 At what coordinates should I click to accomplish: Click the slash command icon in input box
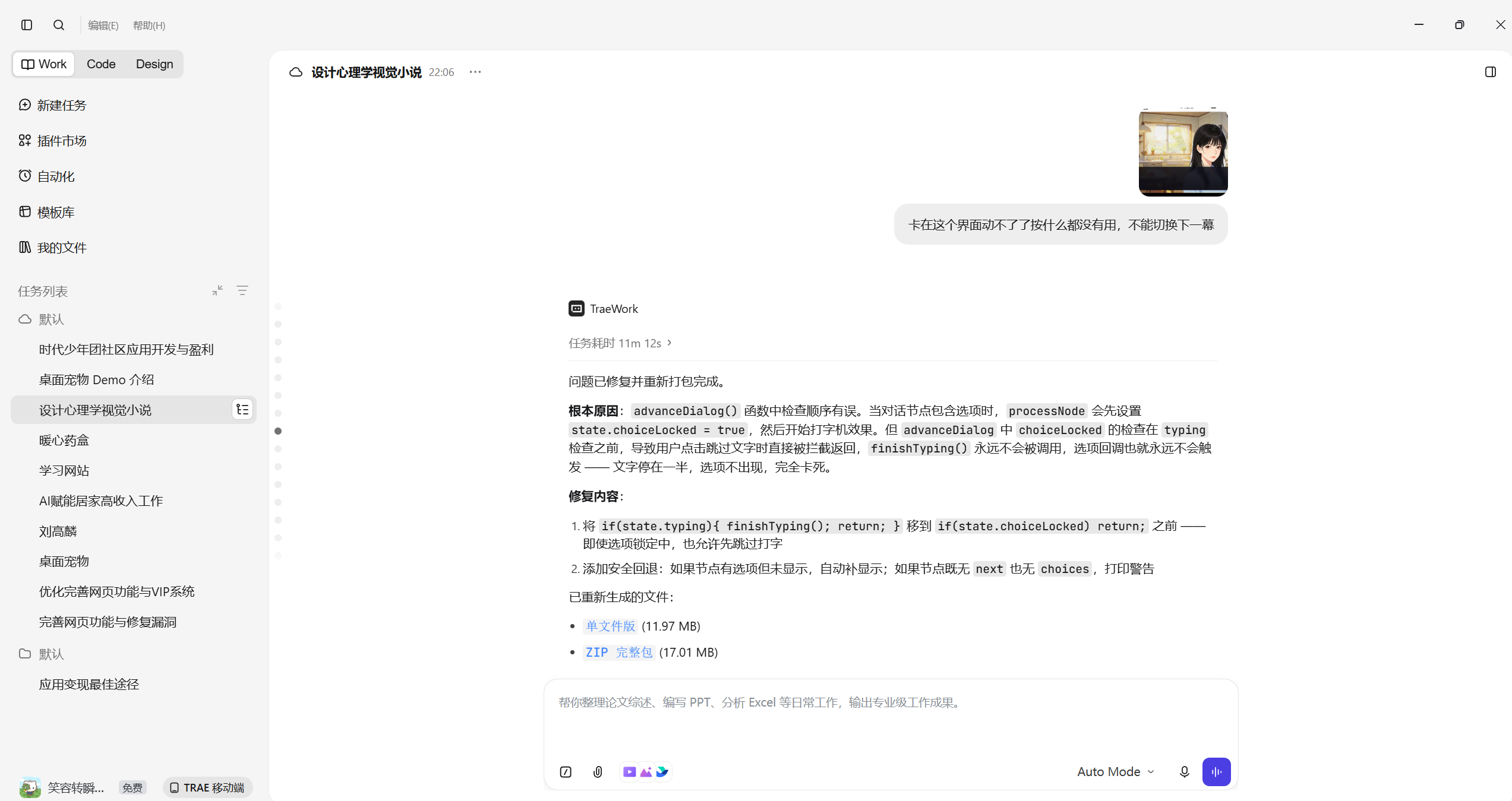click(566, 771)
